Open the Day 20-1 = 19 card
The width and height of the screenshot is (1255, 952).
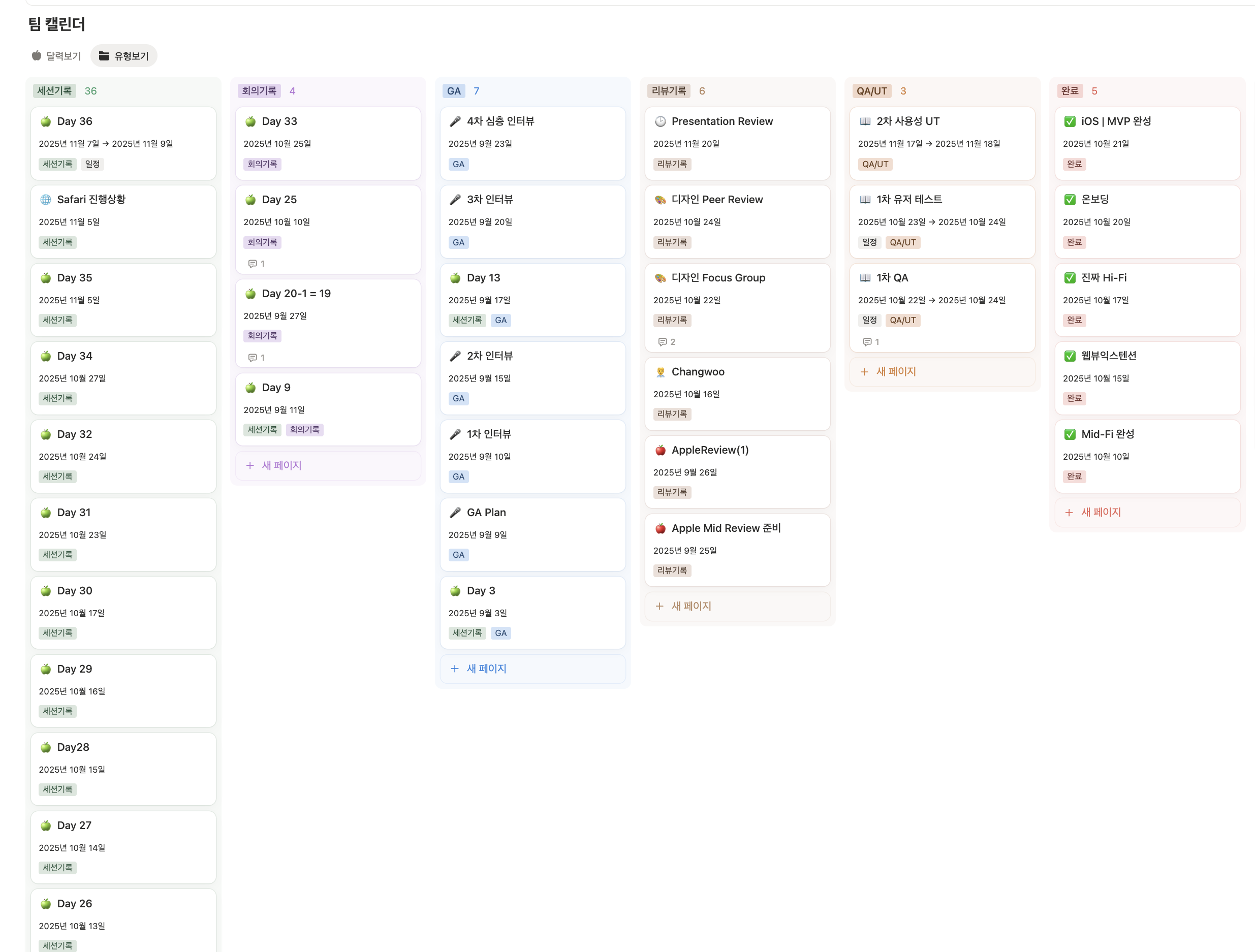click(296, 294)
